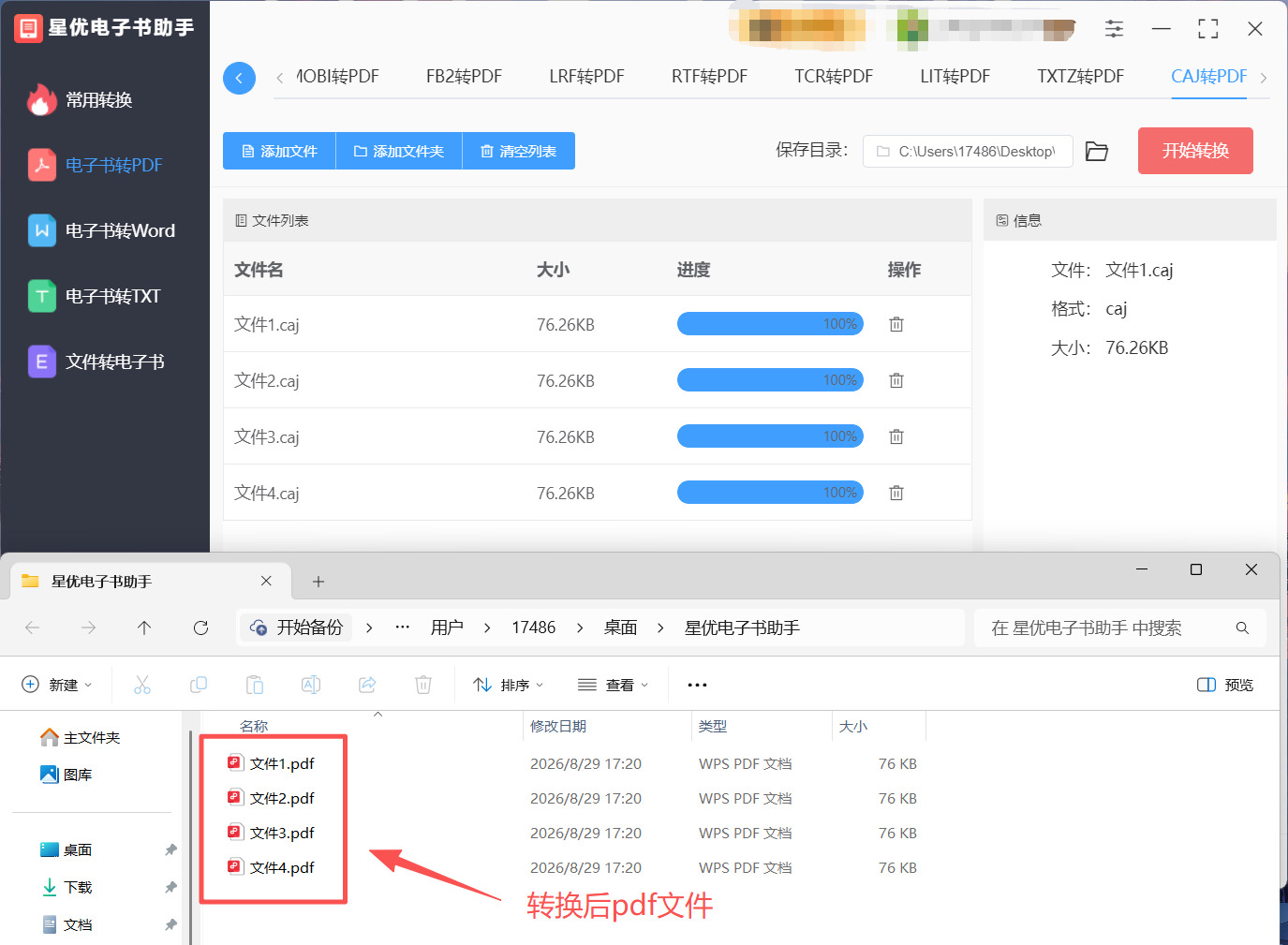Expand the breadcrumb ellipsis in address bar
This screenshot has height=945, width=1288.
403,628
